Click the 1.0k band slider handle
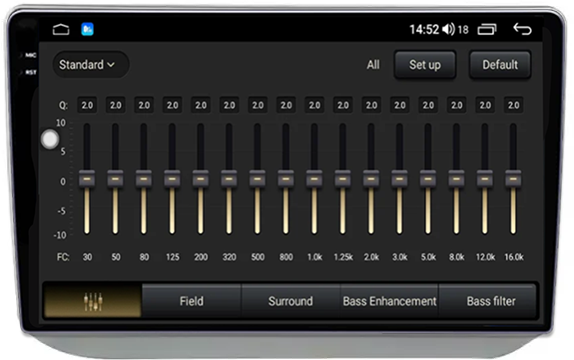Image resolution: width=574 pixels, height=360 pixels. [x=314, y=179]
